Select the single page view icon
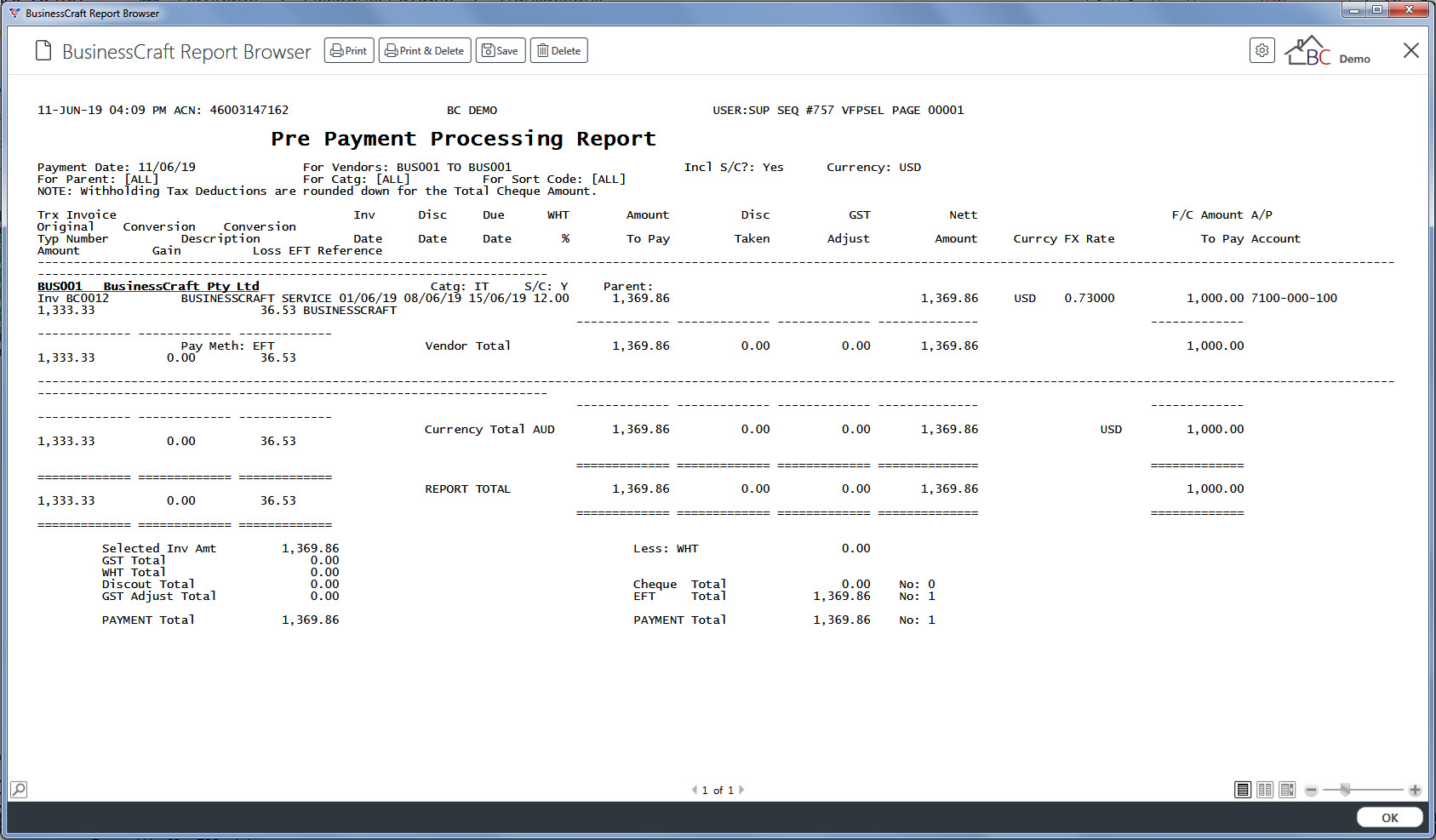1436x840 pixels. tap(1243, 790)
